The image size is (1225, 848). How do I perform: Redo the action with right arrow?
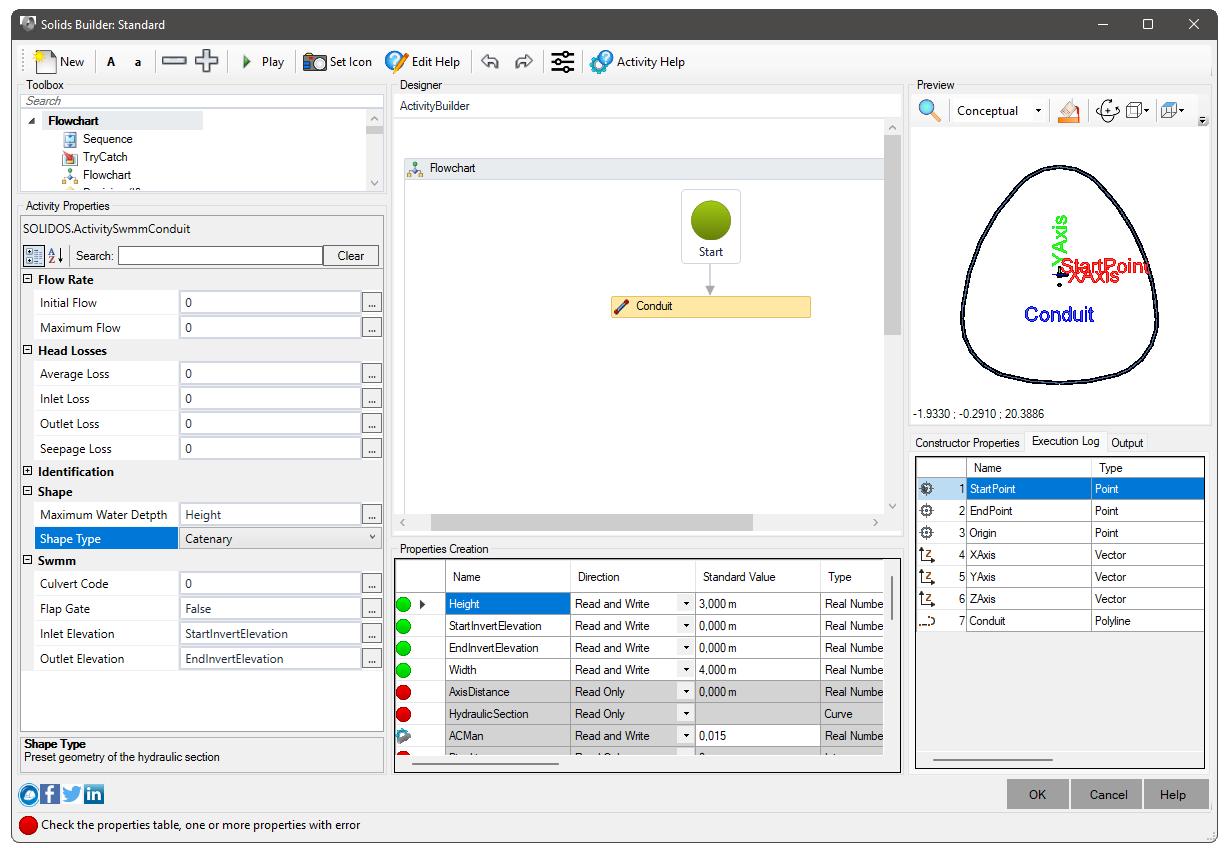pos(523,62)
